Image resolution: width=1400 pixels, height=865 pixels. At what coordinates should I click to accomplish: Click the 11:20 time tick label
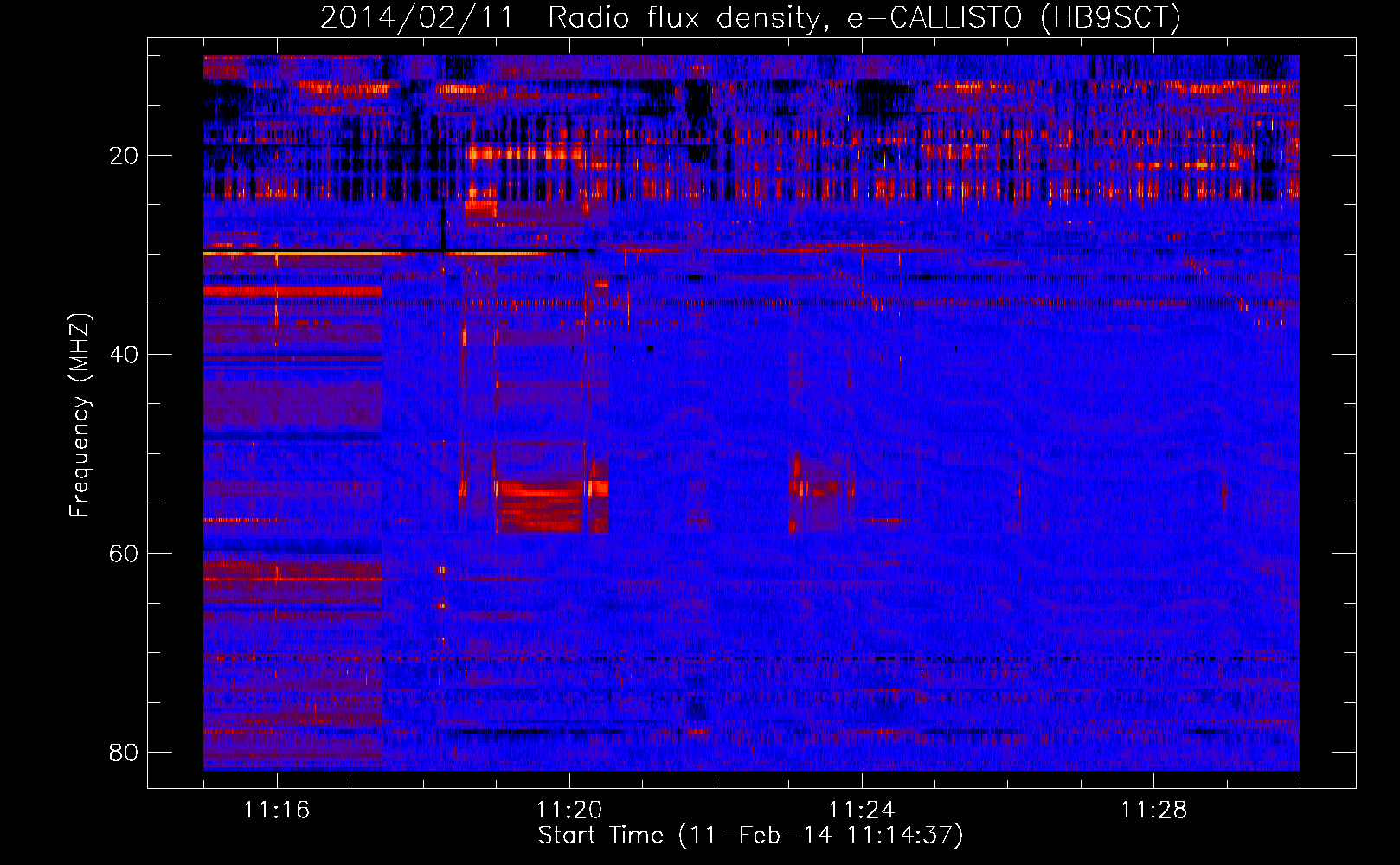(568, 811)
